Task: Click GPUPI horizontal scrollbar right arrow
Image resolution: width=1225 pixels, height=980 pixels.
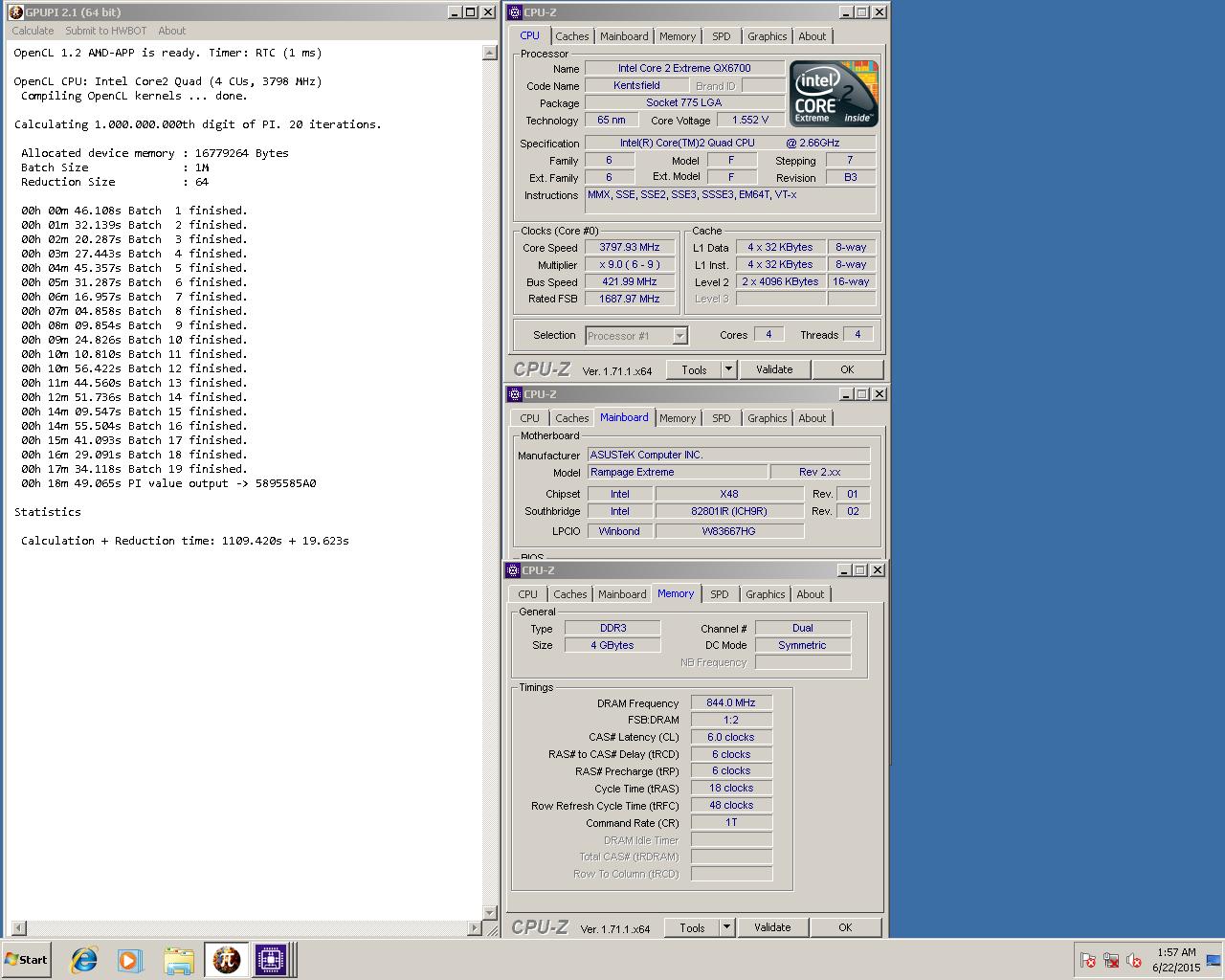Action: [x=475, y=928]
